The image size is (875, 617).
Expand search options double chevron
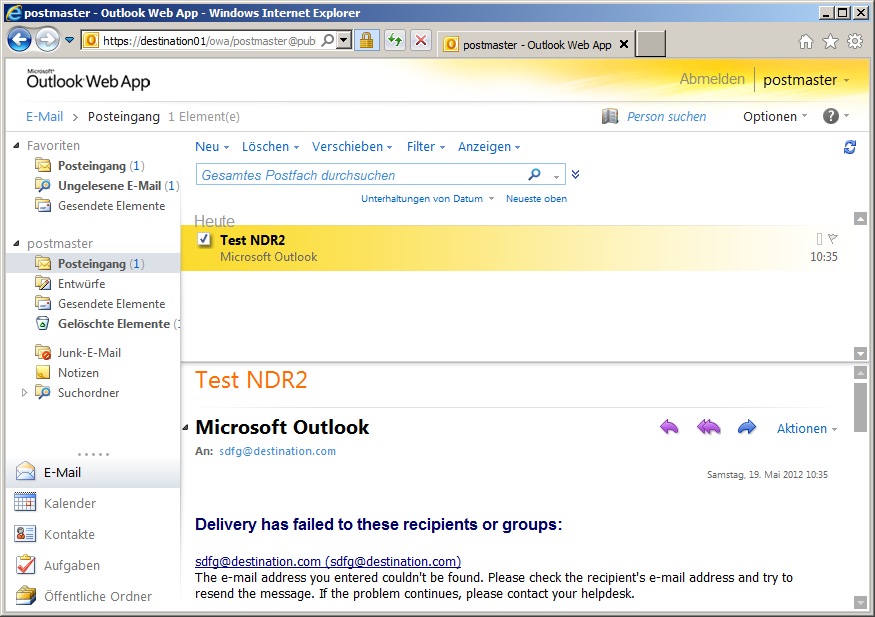click(575, 175)
